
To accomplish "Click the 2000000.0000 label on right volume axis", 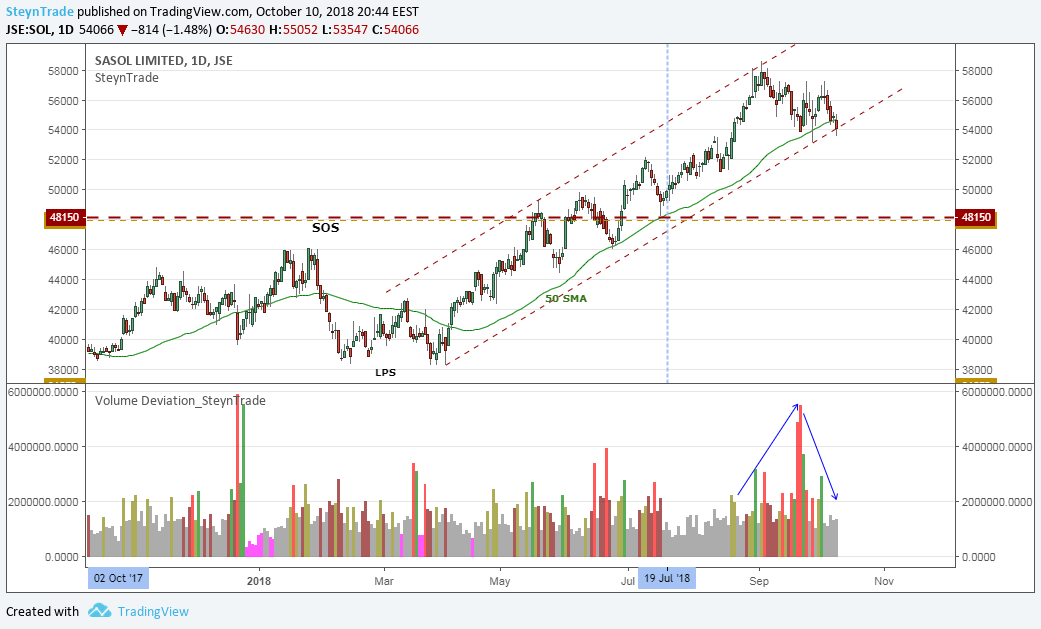I will pos(997,502).
